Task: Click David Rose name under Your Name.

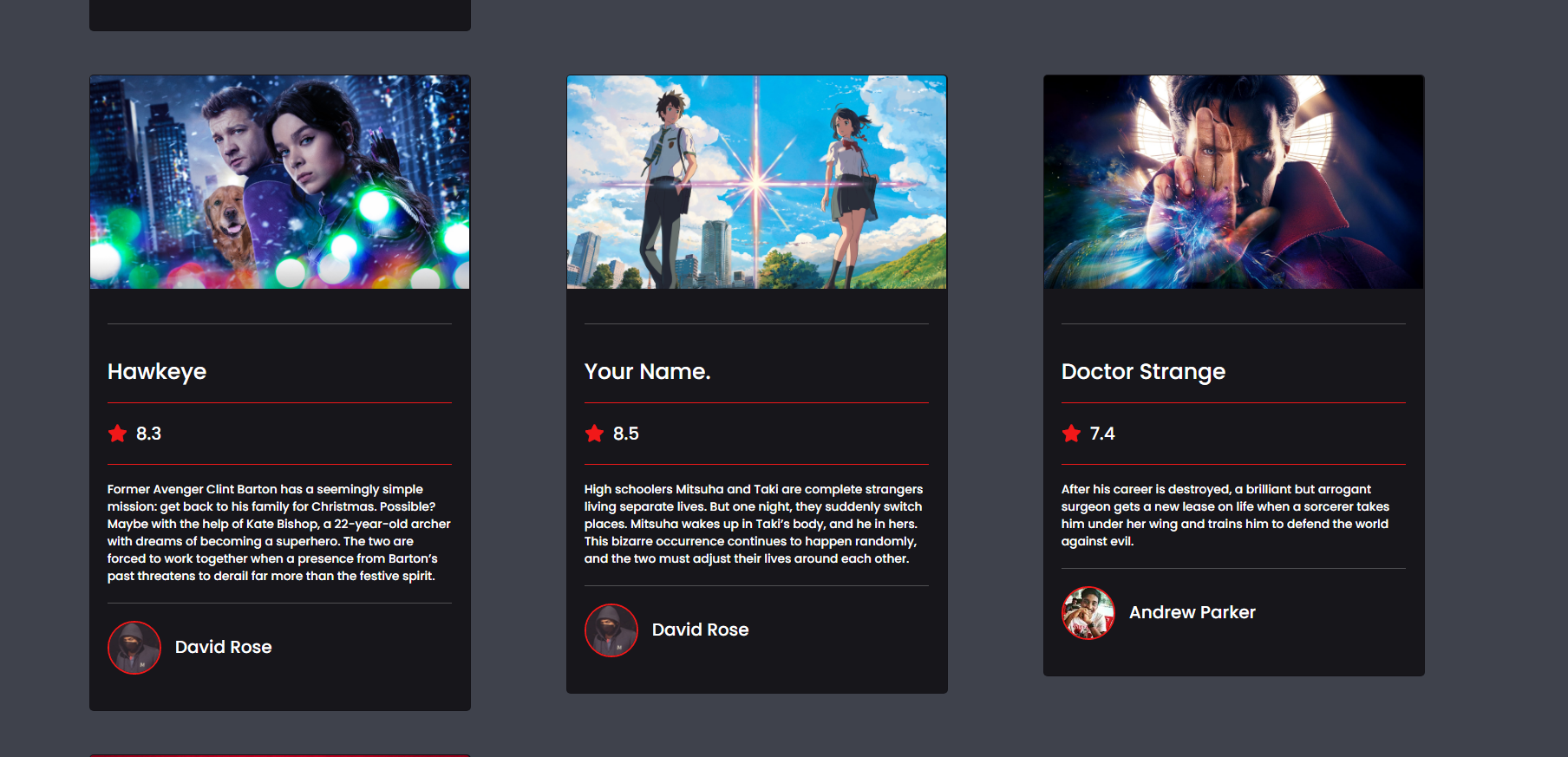Action: coord(701,630)
